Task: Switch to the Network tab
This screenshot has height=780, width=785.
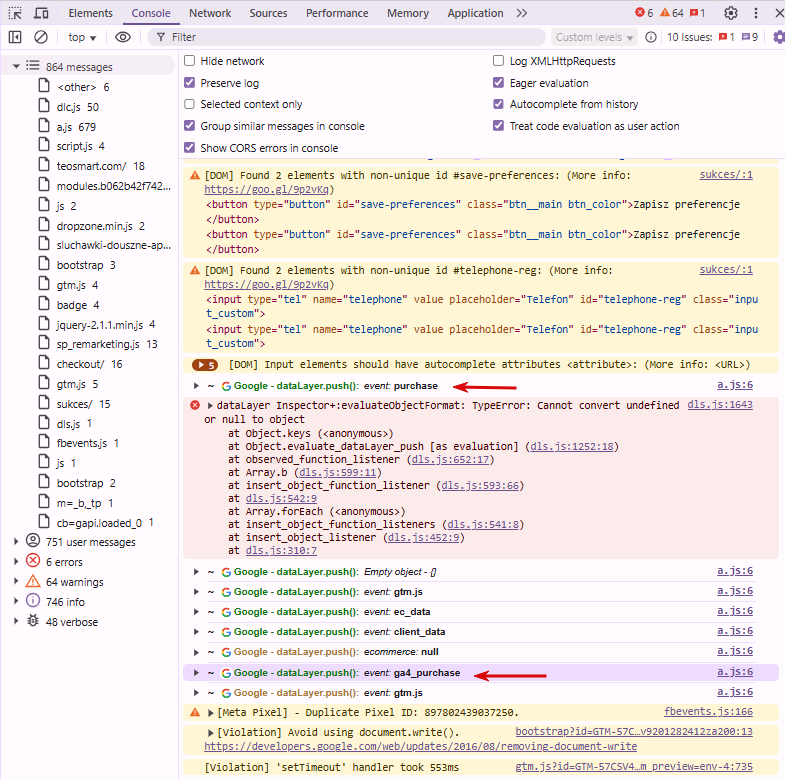Action: click(x=210, y=13)
